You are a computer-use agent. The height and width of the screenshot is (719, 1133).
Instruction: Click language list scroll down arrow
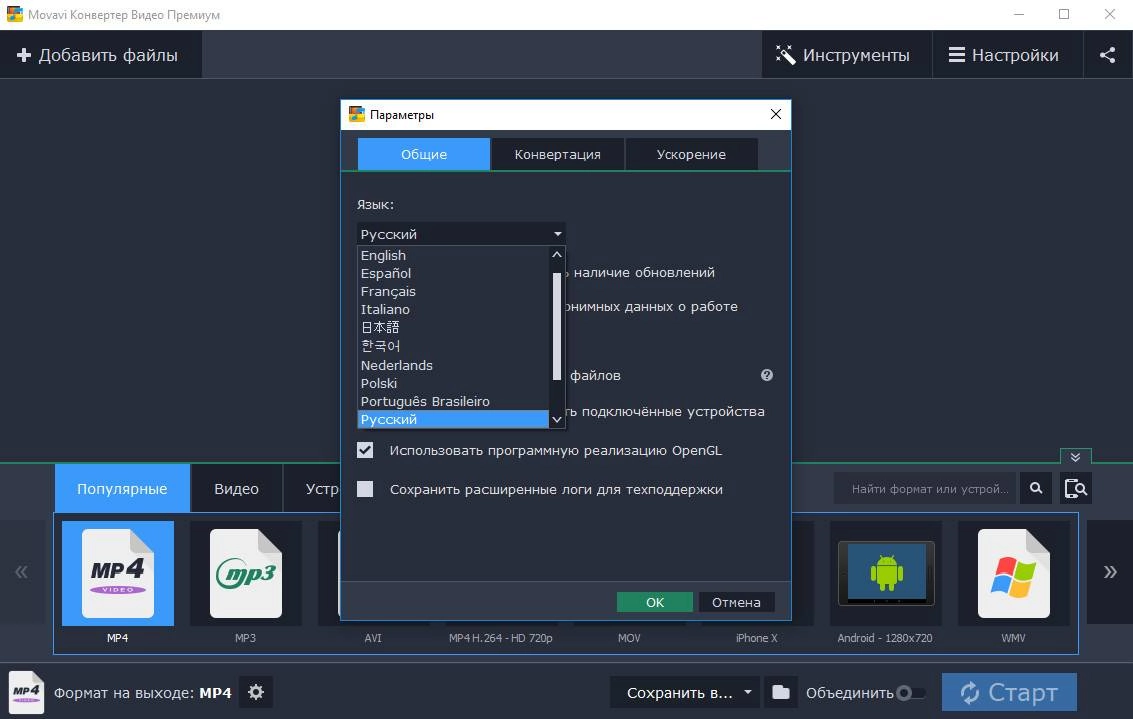click(556, 419)
